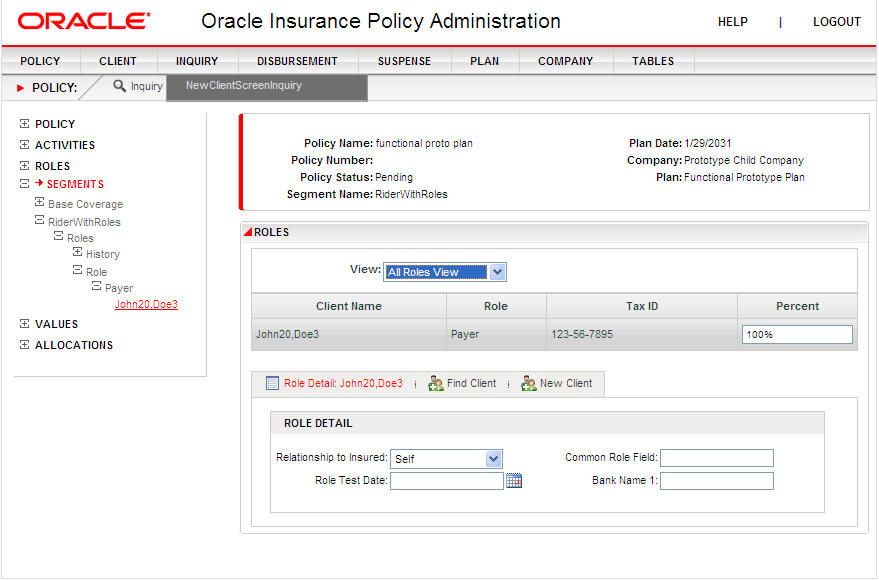Image resolution: width=879 pixels, height=580 pixels.
Task: Click the Common Role Field input
Action: pos(716,458)
